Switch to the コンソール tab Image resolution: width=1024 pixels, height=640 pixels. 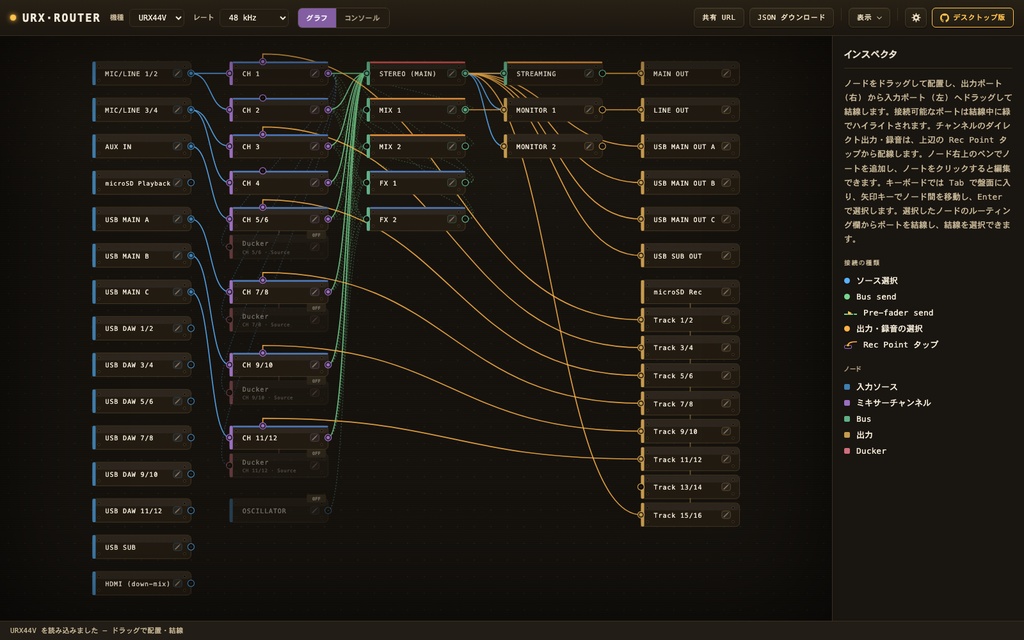click(362, 18)
